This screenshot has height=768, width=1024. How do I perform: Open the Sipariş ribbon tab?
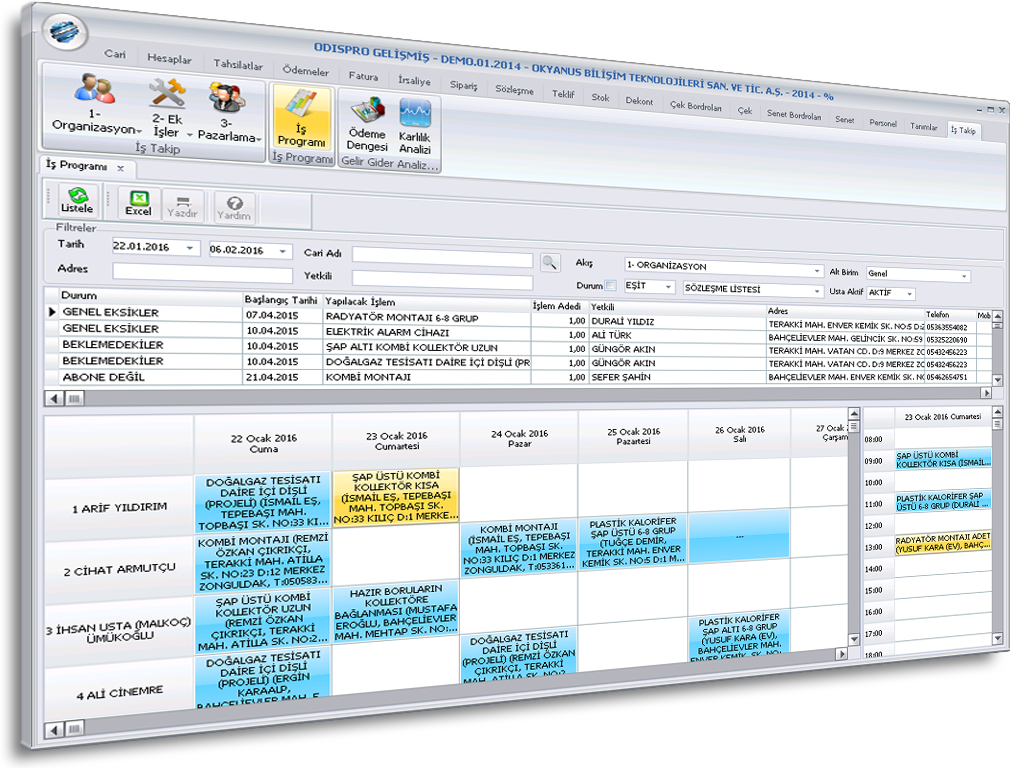pyautogui.click(x=464, y=86)
